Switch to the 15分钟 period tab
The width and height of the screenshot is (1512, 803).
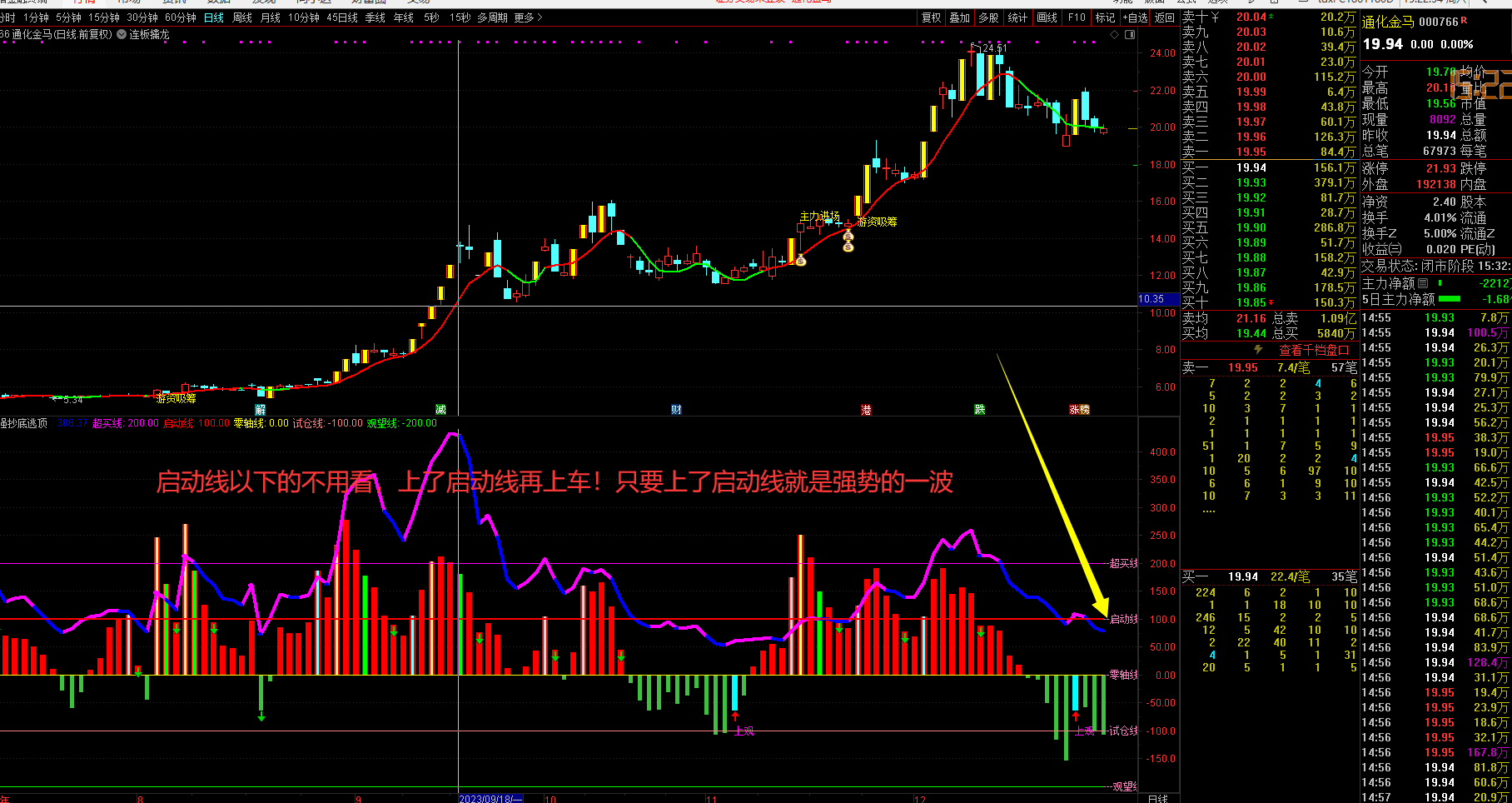click(104, 17)
